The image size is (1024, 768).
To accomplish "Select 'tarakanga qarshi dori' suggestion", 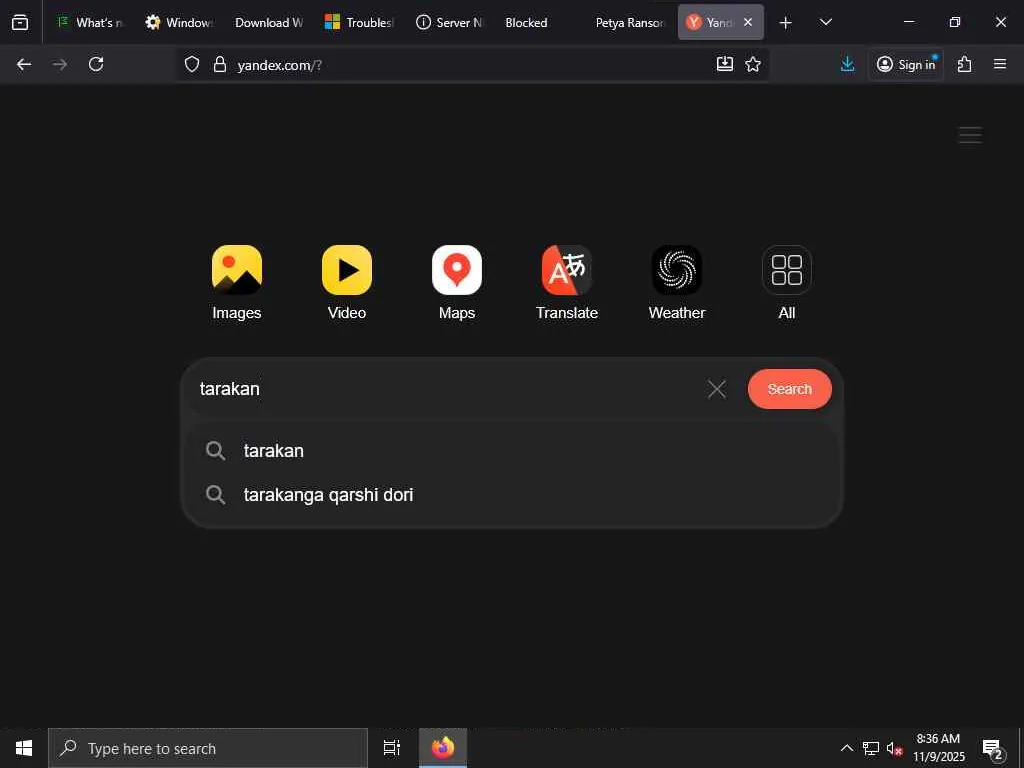I will pos(512,494).
